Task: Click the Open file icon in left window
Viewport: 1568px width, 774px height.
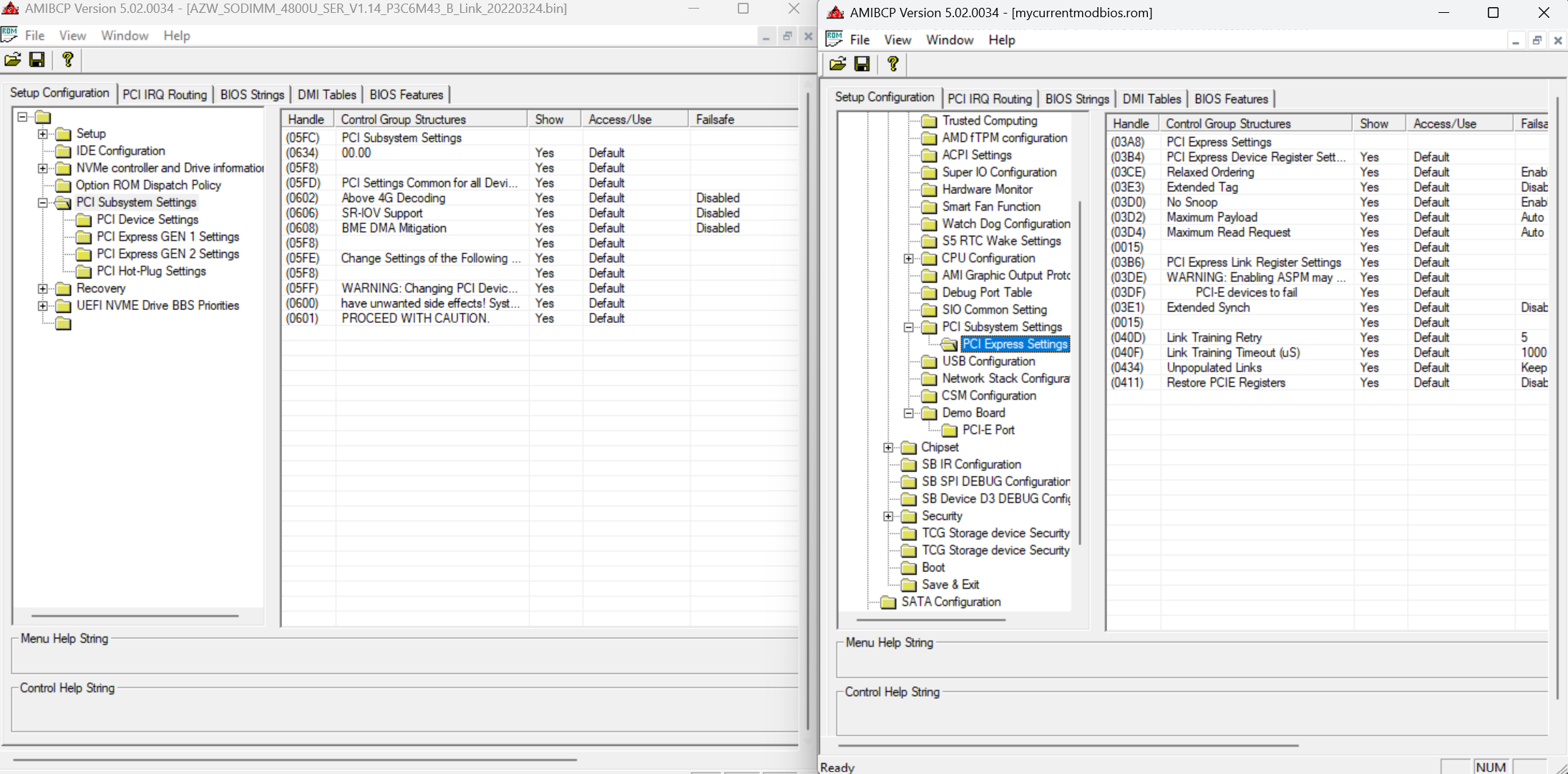Action: point(13,60)
